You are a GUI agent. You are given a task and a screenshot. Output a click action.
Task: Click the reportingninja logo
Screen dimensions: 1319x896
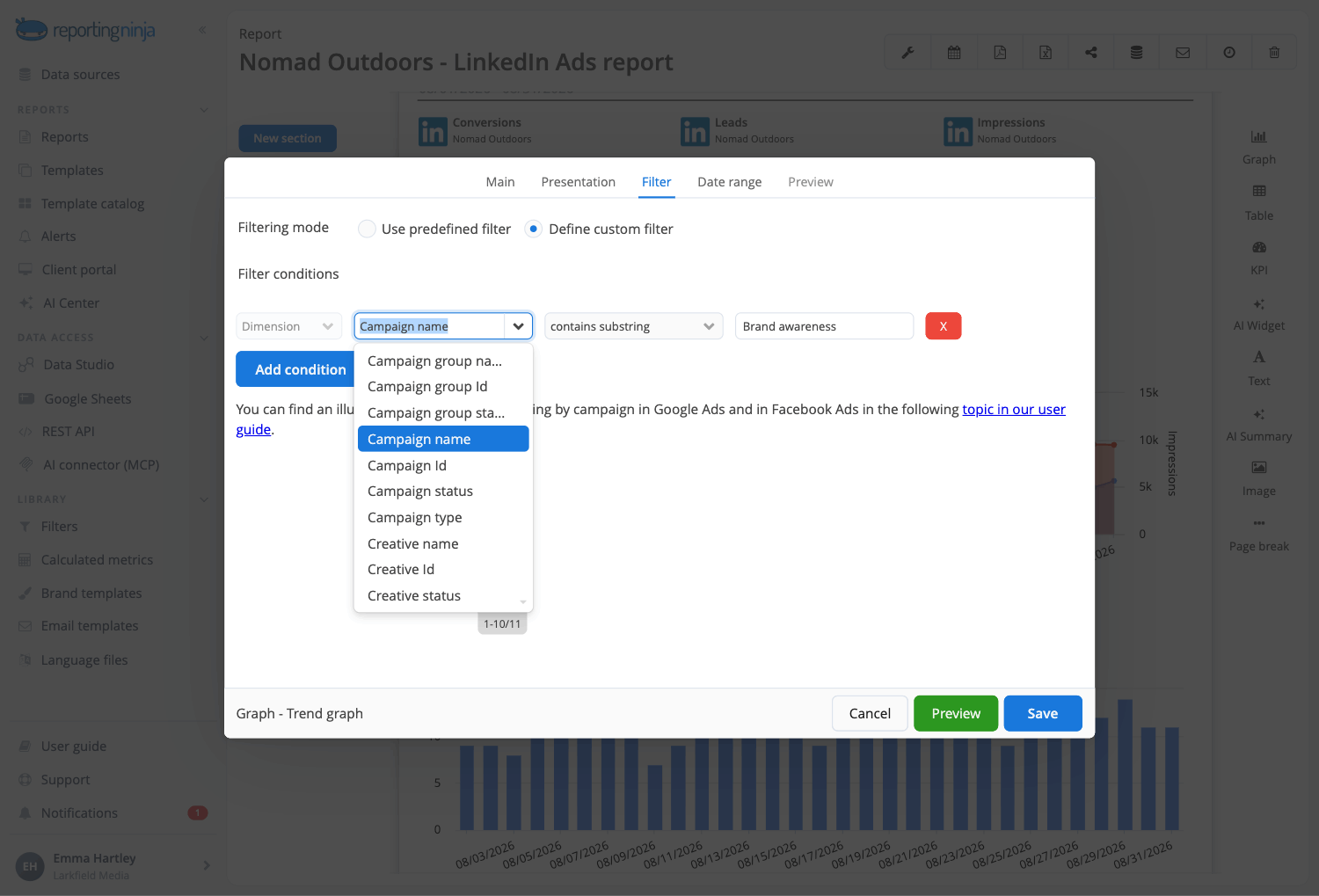coord(85,30)
